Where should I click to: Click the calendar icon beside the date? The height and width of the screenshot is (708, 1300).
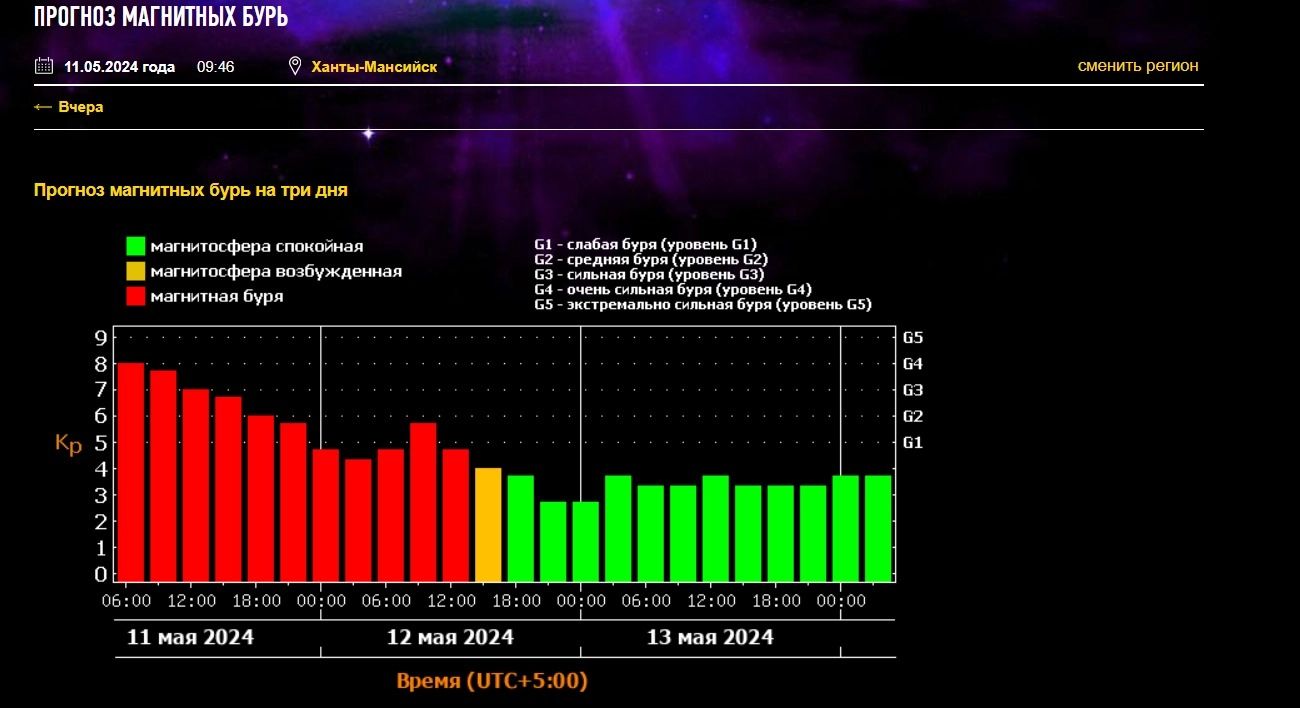pyautogui.click(x=43, y=66)
